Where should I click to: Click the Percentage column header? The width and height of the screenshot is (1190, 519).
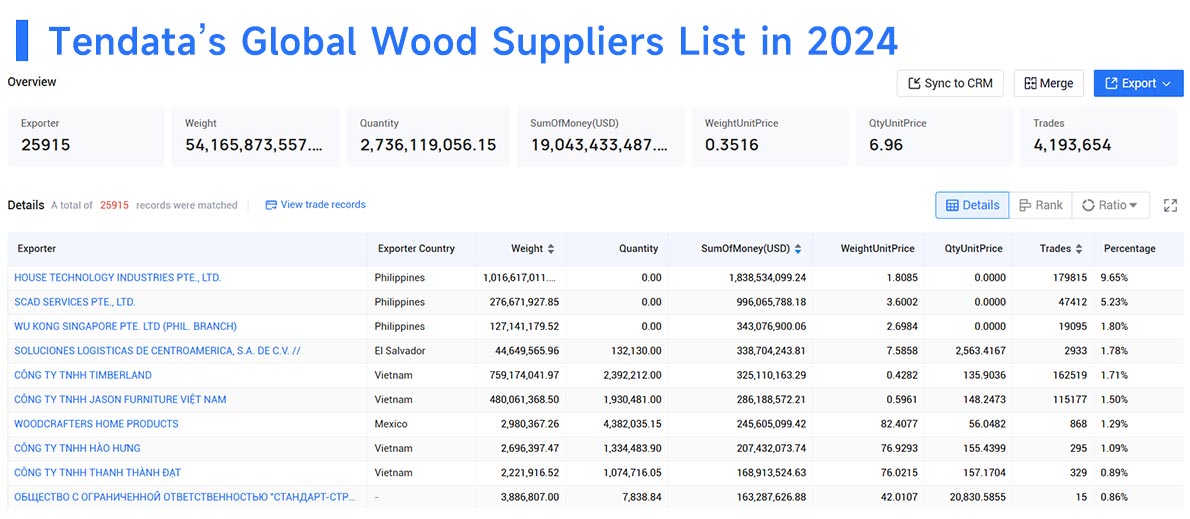(1129, 248)
